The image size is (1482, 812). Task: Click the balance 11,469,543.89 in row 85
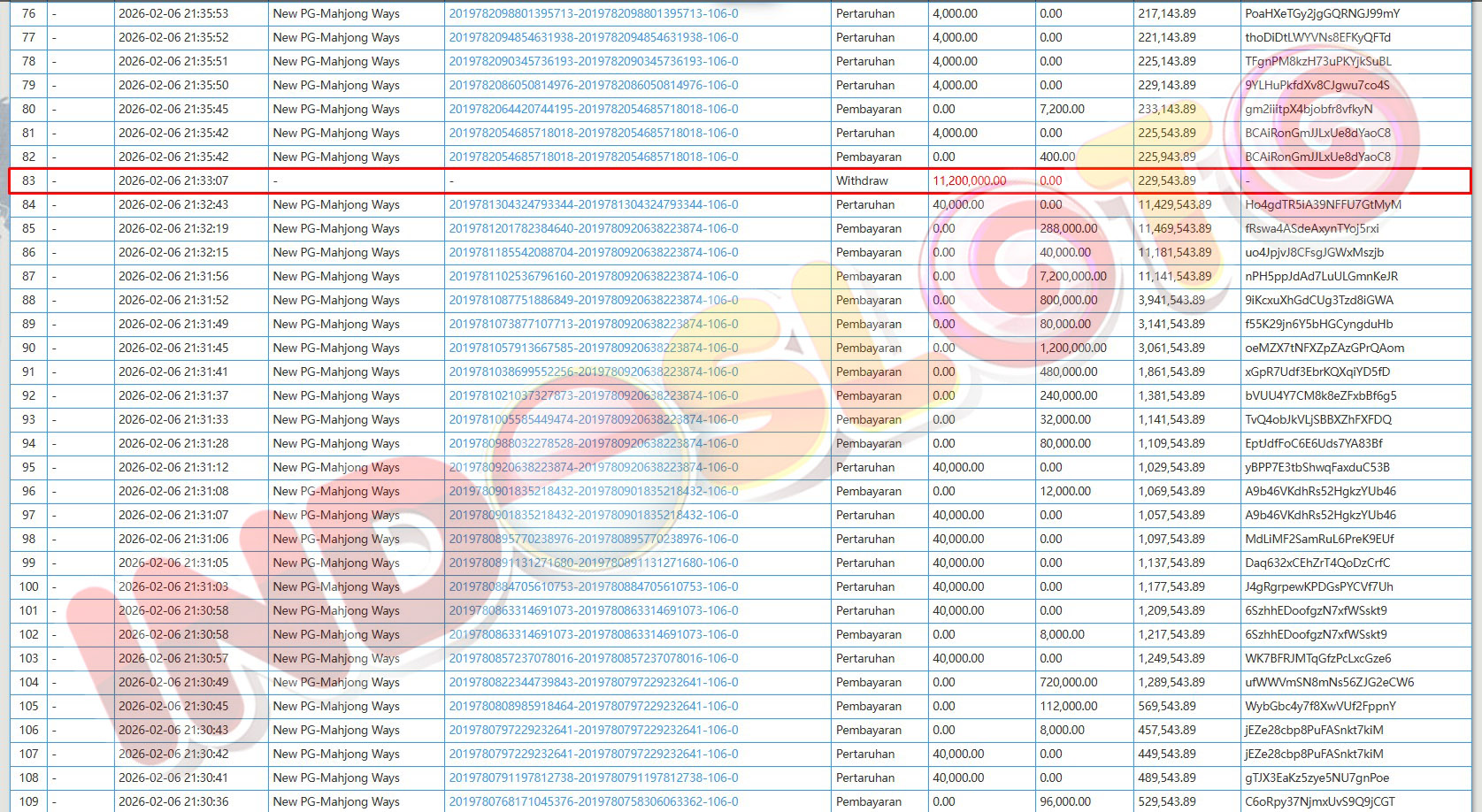pyautogui.click(x=1174, y=229)
